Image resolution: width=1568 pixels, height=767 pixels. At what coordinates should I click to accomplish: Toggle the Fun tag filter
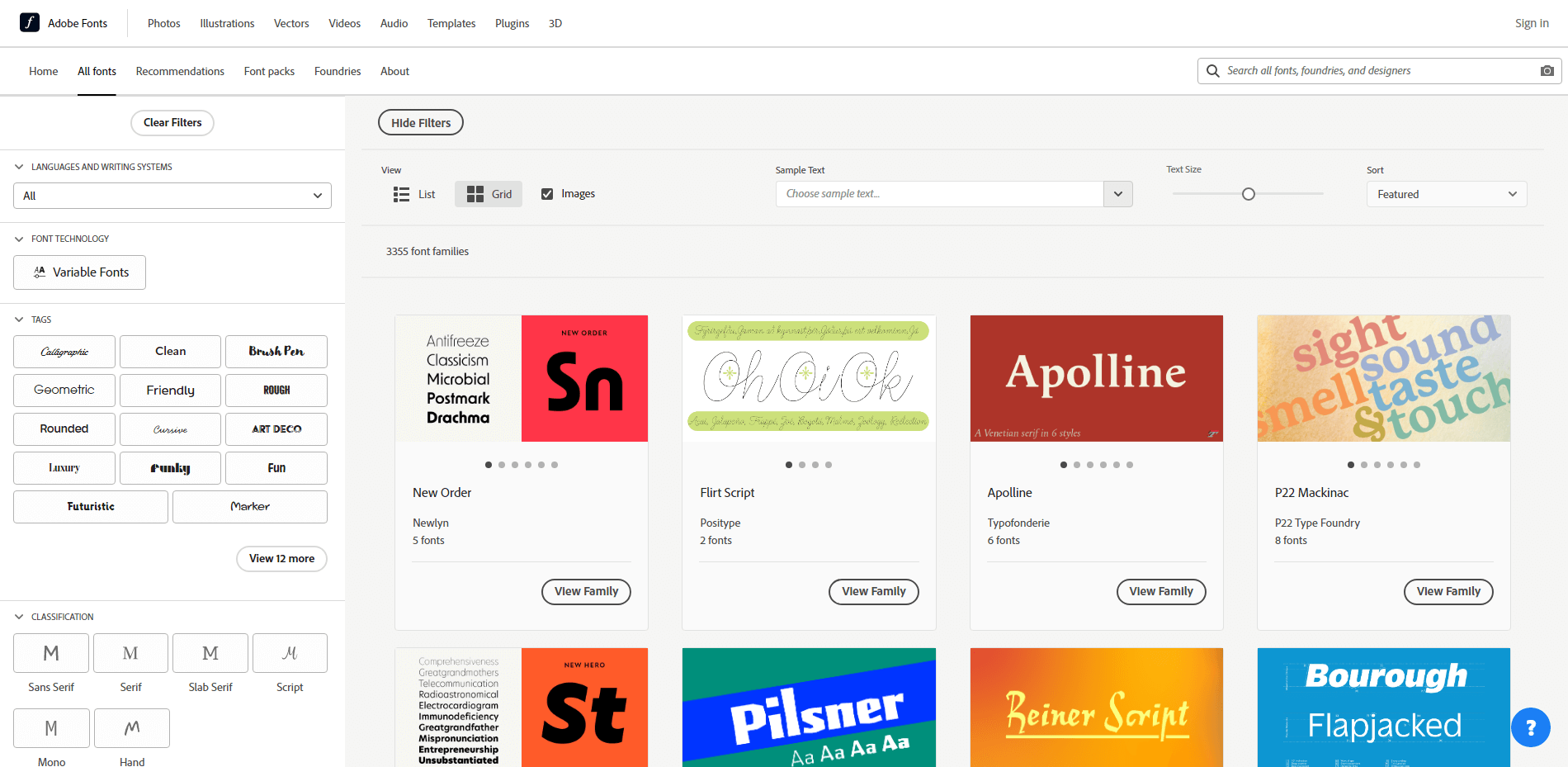click(x=276, y=468)
